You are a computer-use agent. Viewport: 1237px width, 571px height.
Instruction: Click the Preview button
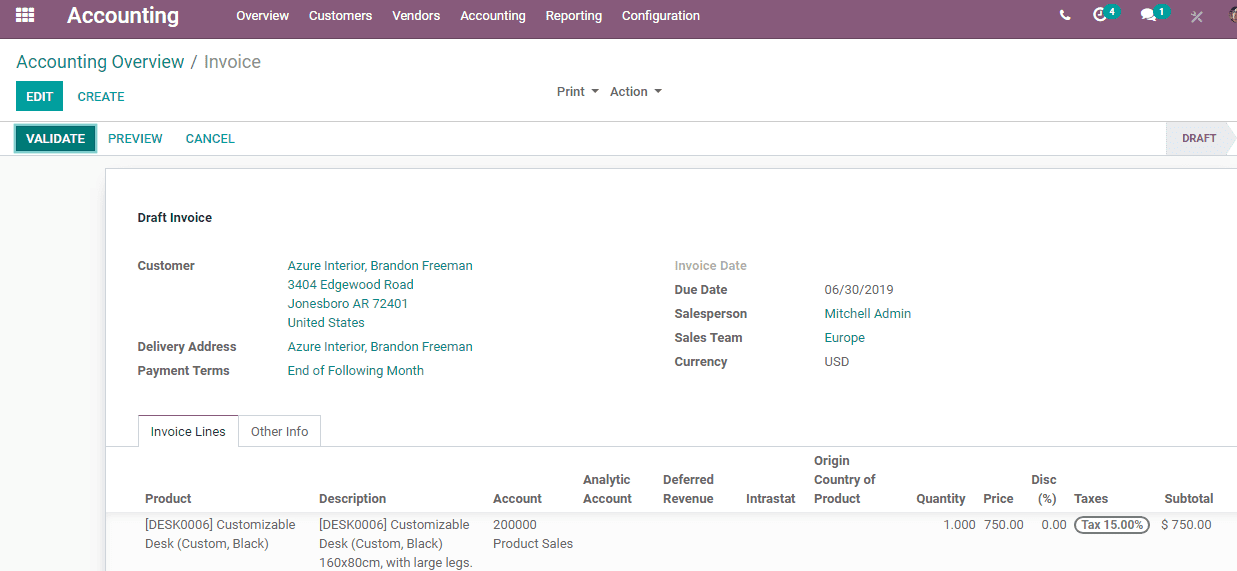pos(135,139)
